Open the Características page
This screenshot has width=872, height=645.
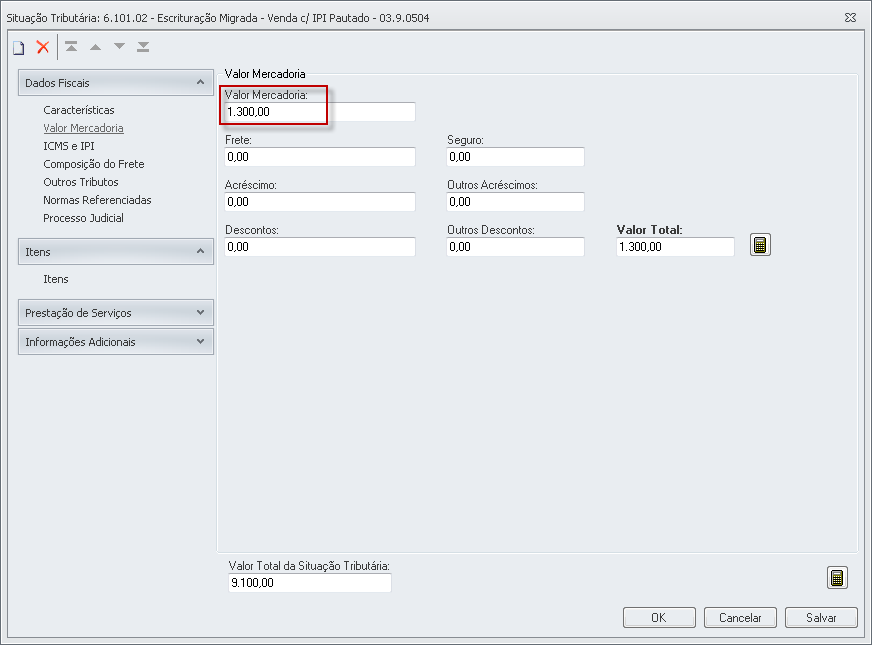coord(79,110)
